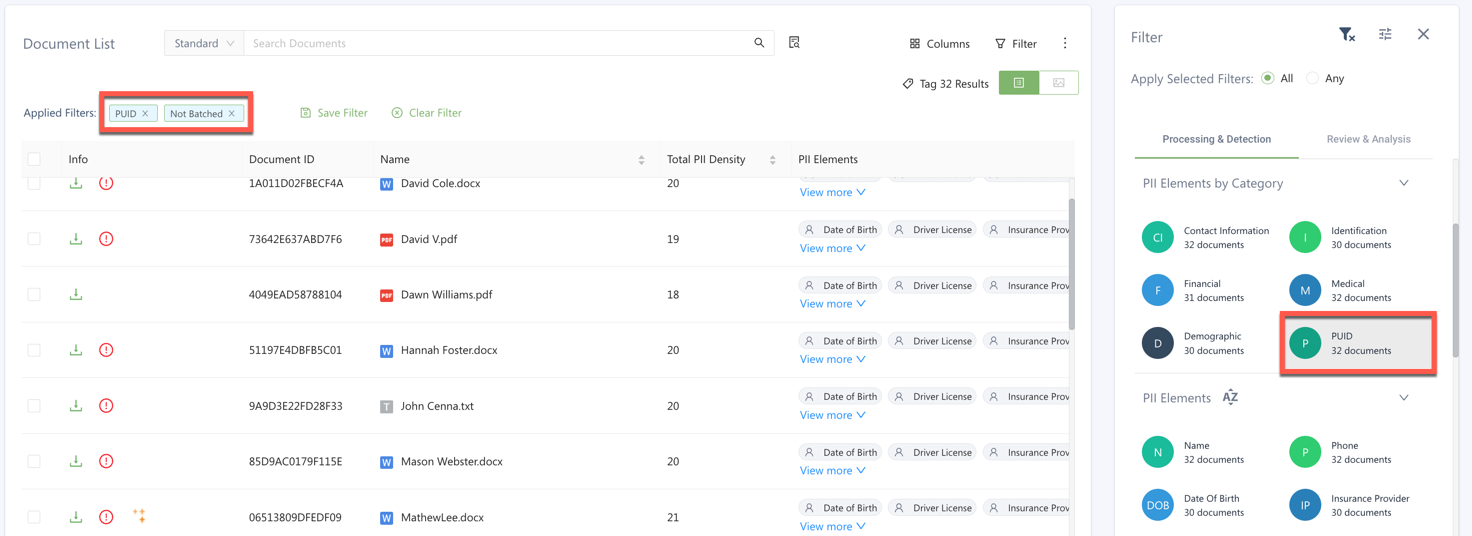Select the header select-all checkbox
1472x536 pixels.
click(x=34, y=159)
